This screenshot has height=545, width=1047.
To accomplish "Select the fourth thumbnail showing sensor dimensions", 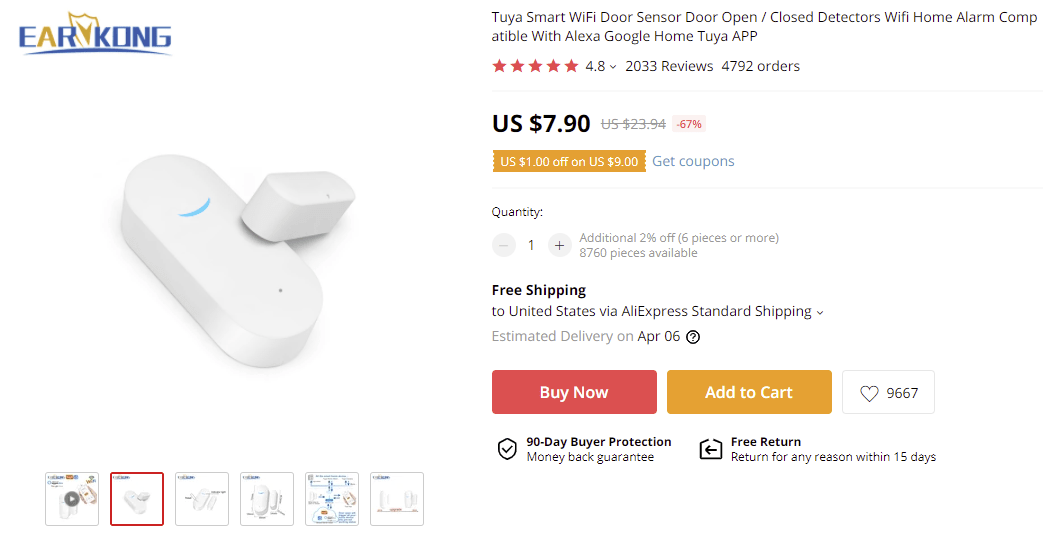I will pyautogui.click(x=267, y=498).
